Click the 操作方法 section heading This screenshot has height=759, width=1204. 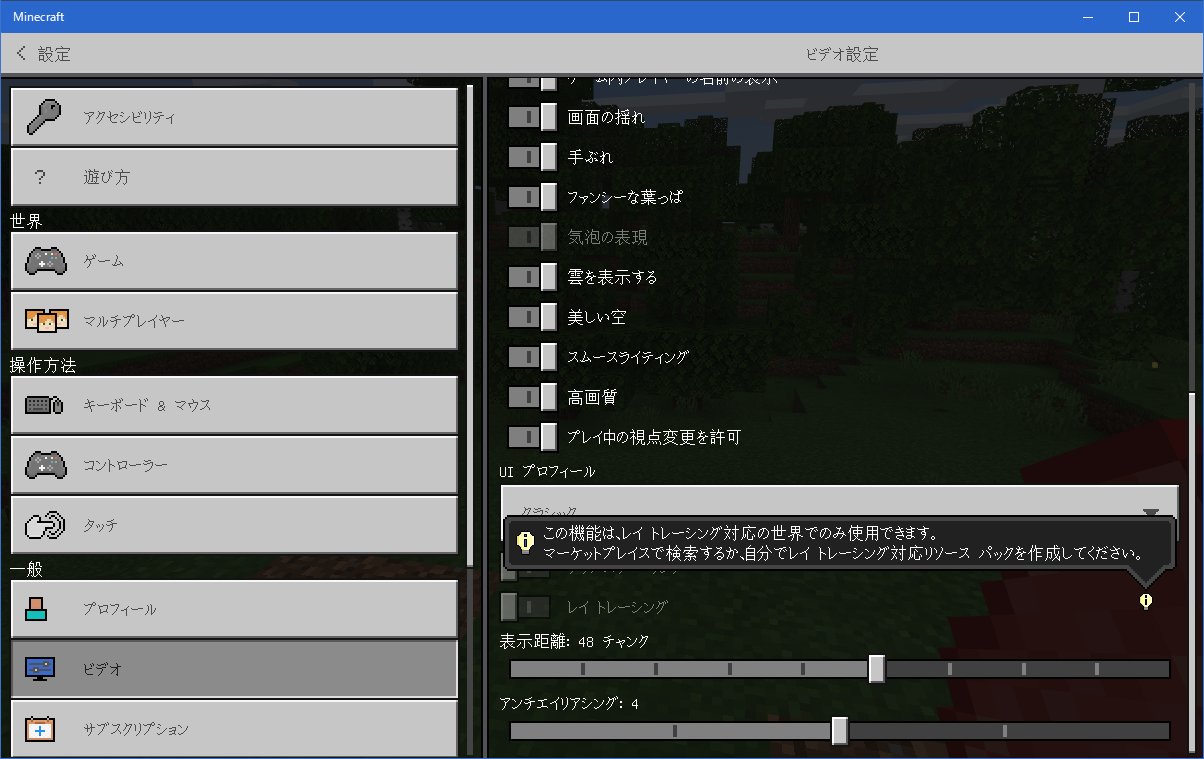point(43,364)
